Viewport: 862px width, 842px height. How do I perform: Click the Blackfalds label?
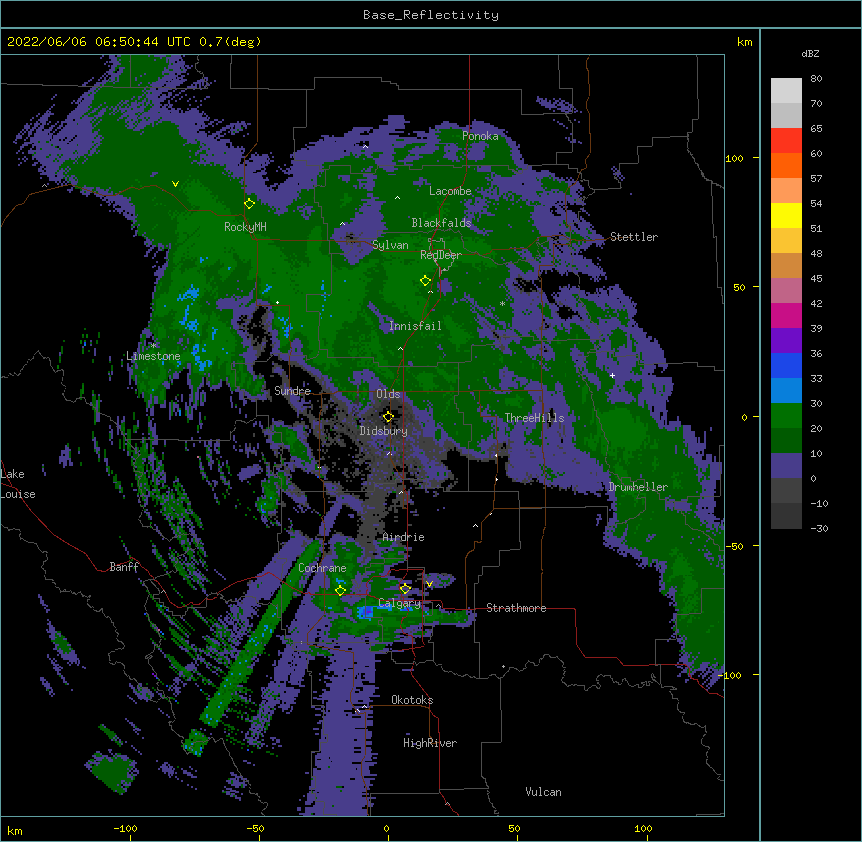click(441, 223)
